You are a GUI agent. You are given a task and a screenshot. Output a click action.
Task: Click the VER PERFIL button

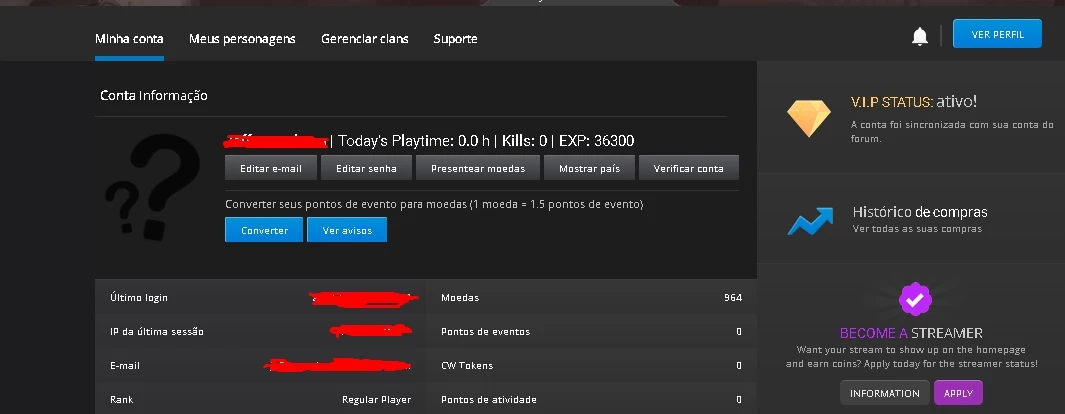[997, 34]
